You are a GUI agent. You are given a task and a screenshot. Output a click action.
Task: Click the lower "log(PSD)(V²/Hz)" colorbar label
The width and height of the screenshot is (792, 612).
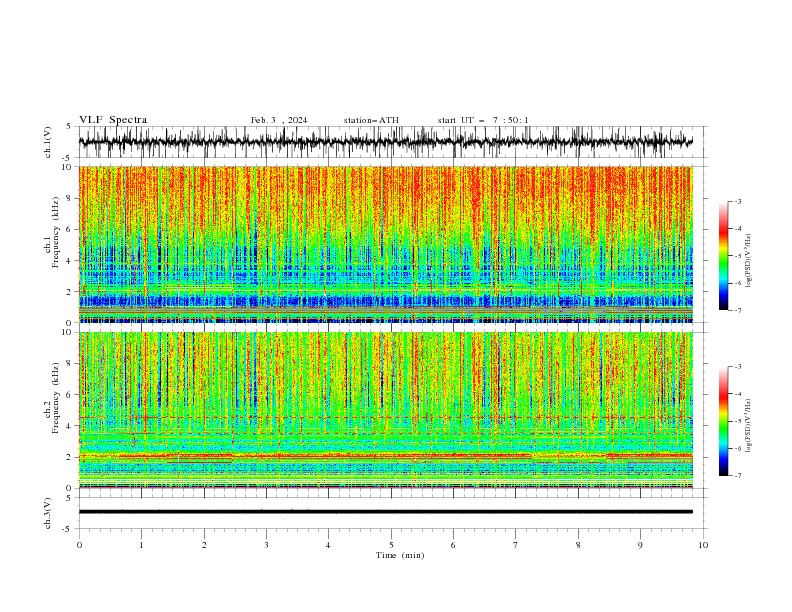748,425
